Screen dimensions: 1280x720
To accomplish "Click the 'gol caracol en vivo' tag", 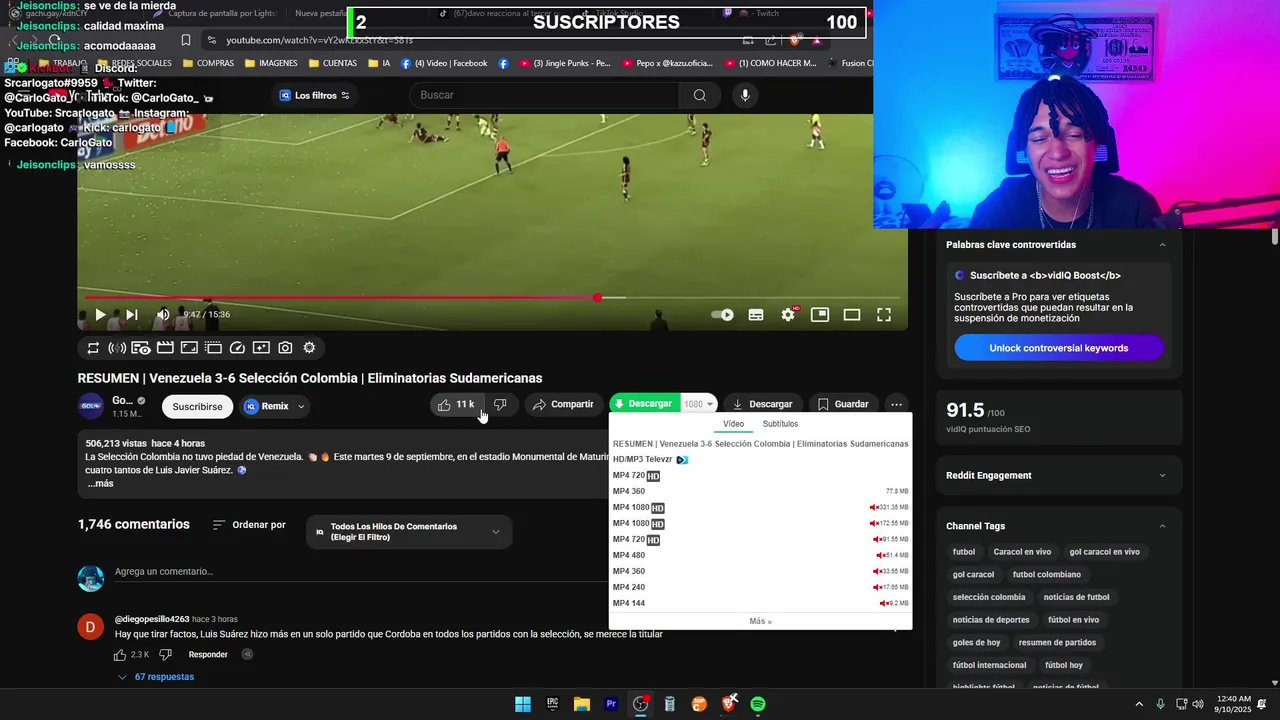I will [1104, 552].
